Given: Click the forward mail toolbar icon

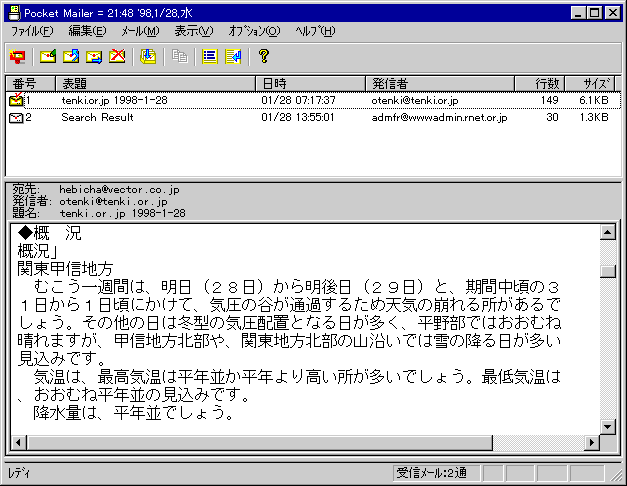Looking at the screenshot, I should (94, 56).
